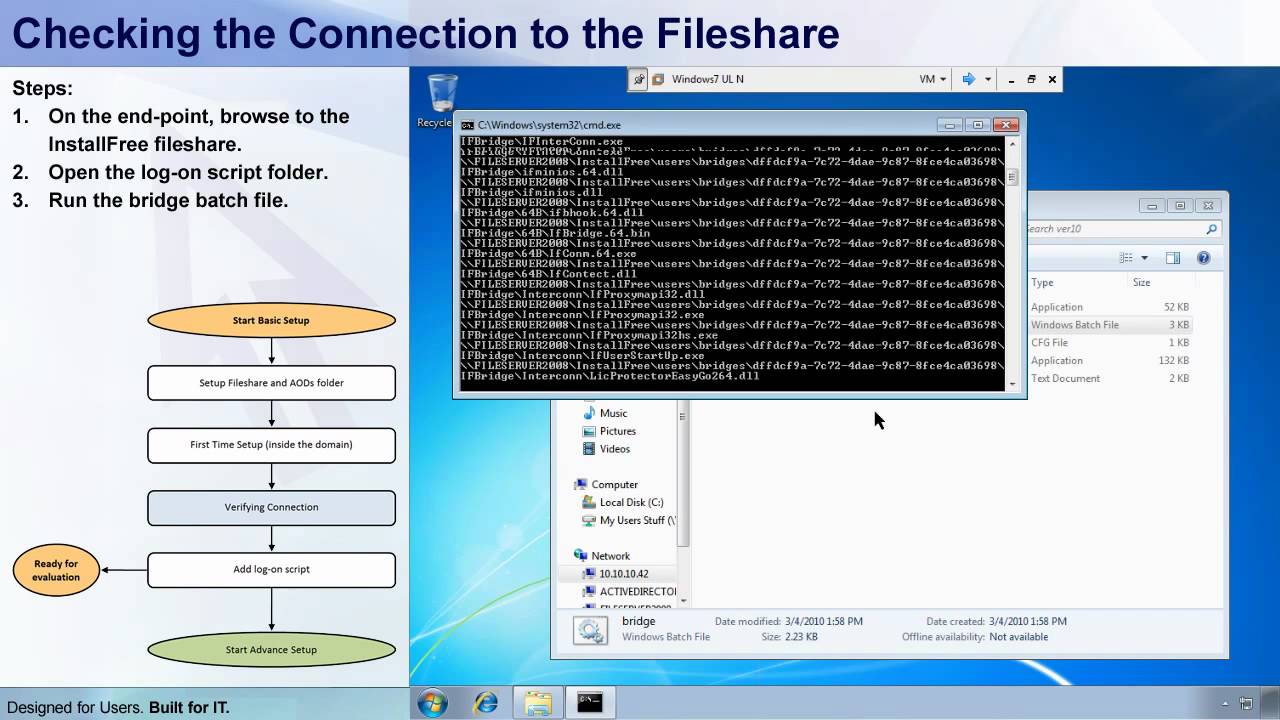Select the 132 KB Application row
The height and width of the screenshot is (720, 1280).
click(1110, 361)
